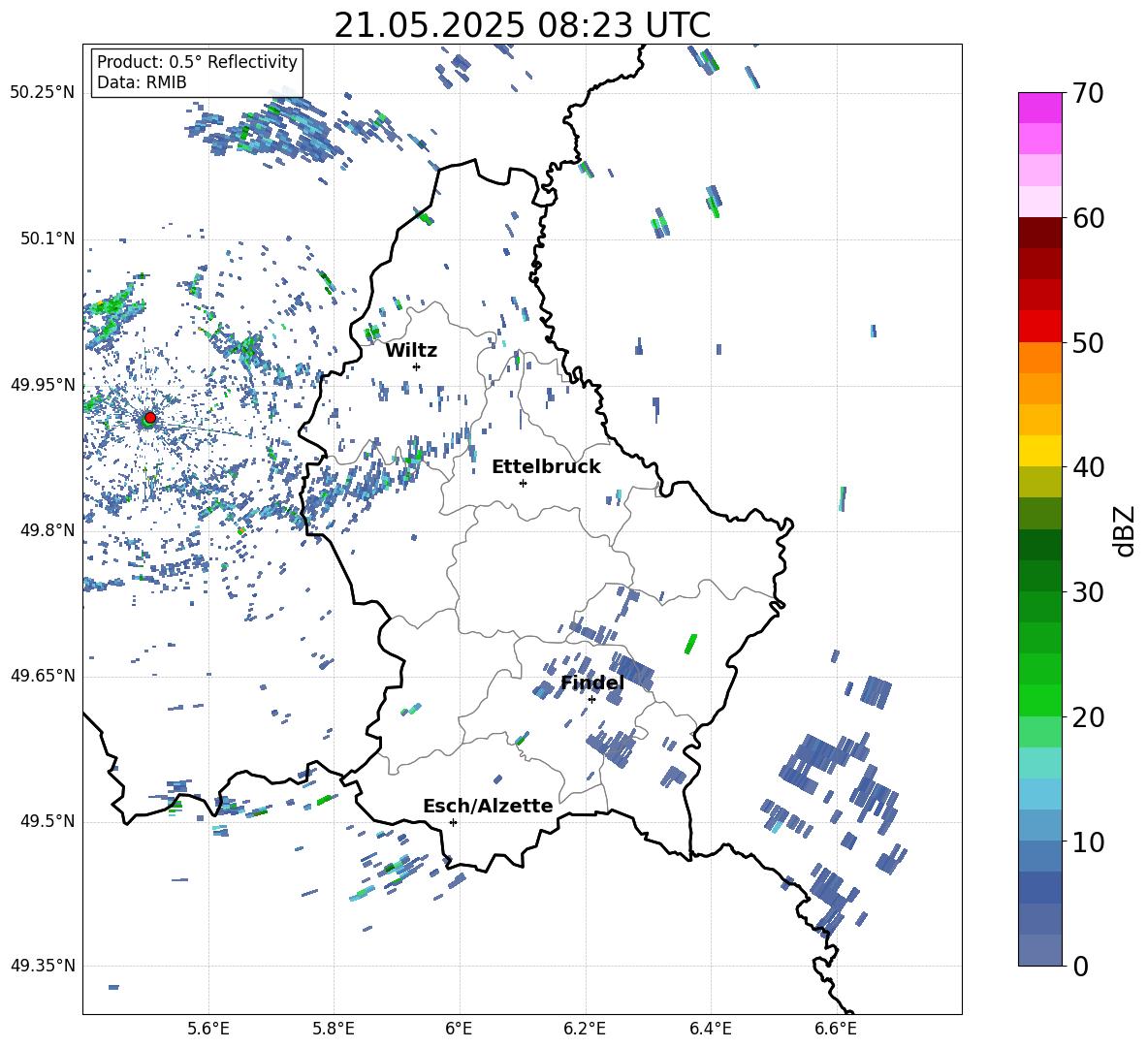Viewport: 1148px width, 1048px height.
Task: Click the red radar location marker
Action: (150, 417)
